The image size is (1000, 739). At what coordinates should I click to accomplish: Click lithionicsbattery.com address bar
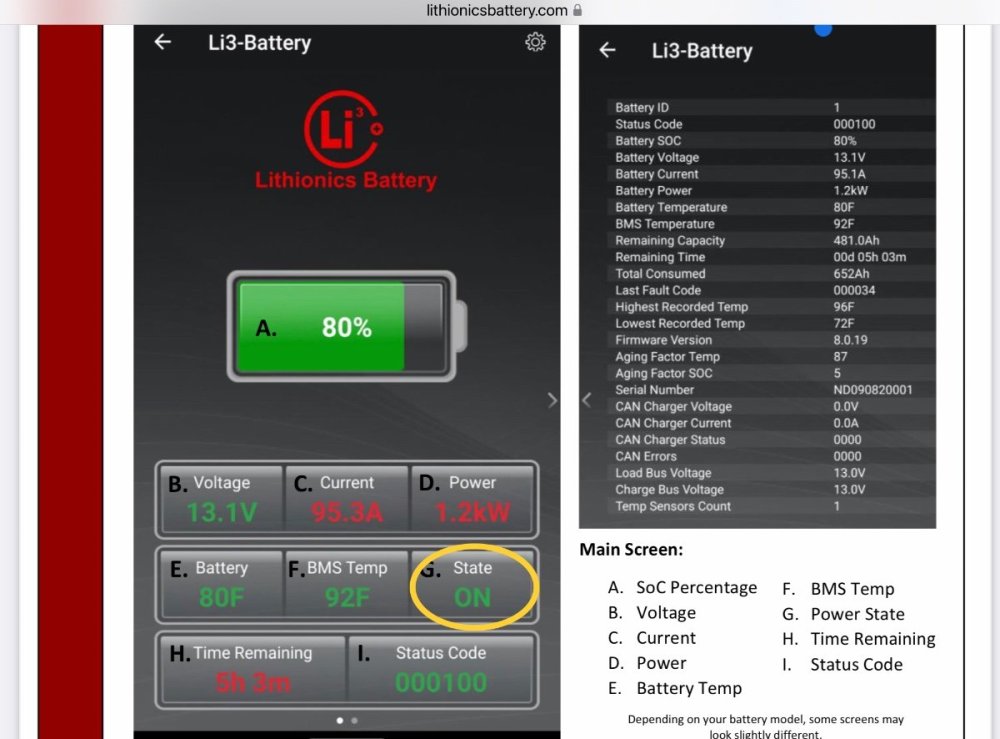[x=497, y=10]
